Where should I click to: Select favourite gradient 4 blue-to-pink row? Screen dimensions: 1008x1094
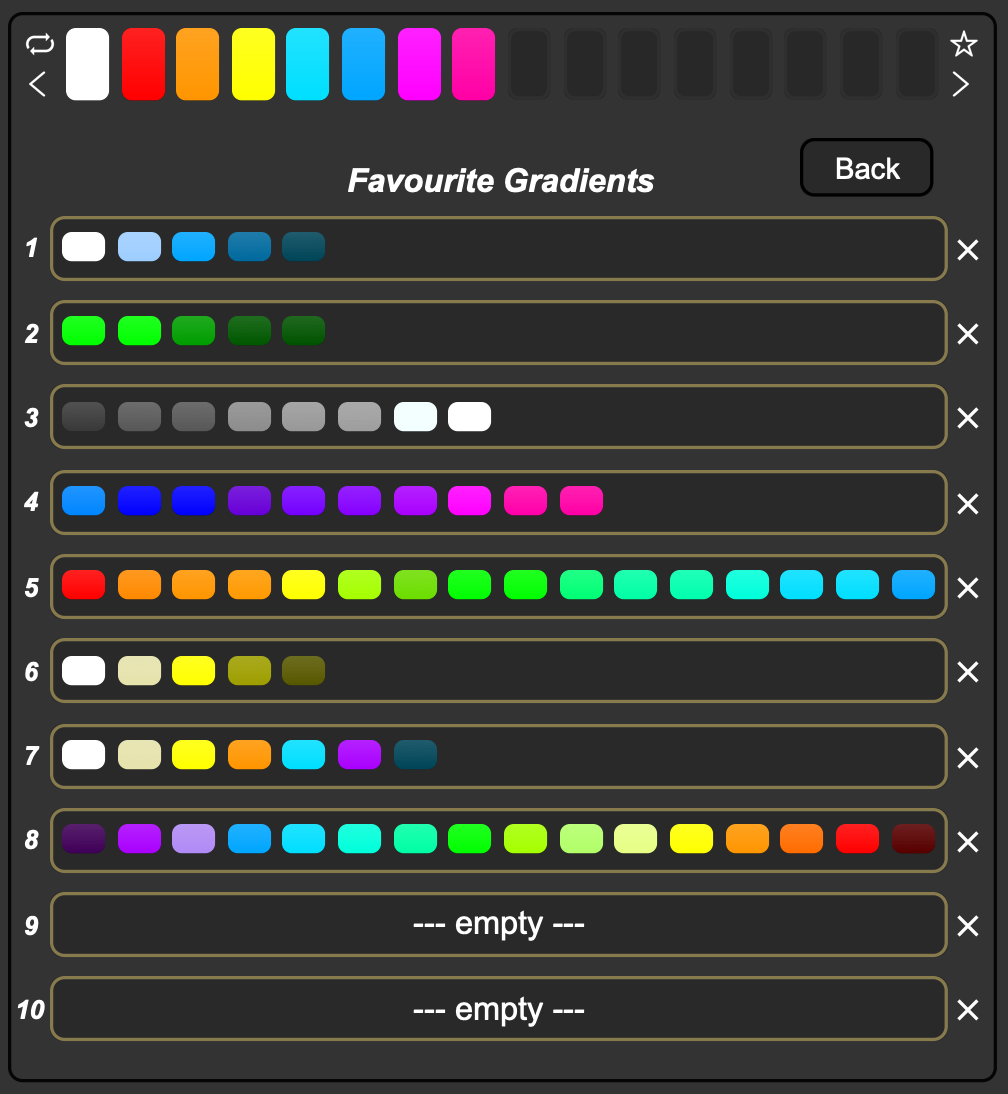click(499, 502)
